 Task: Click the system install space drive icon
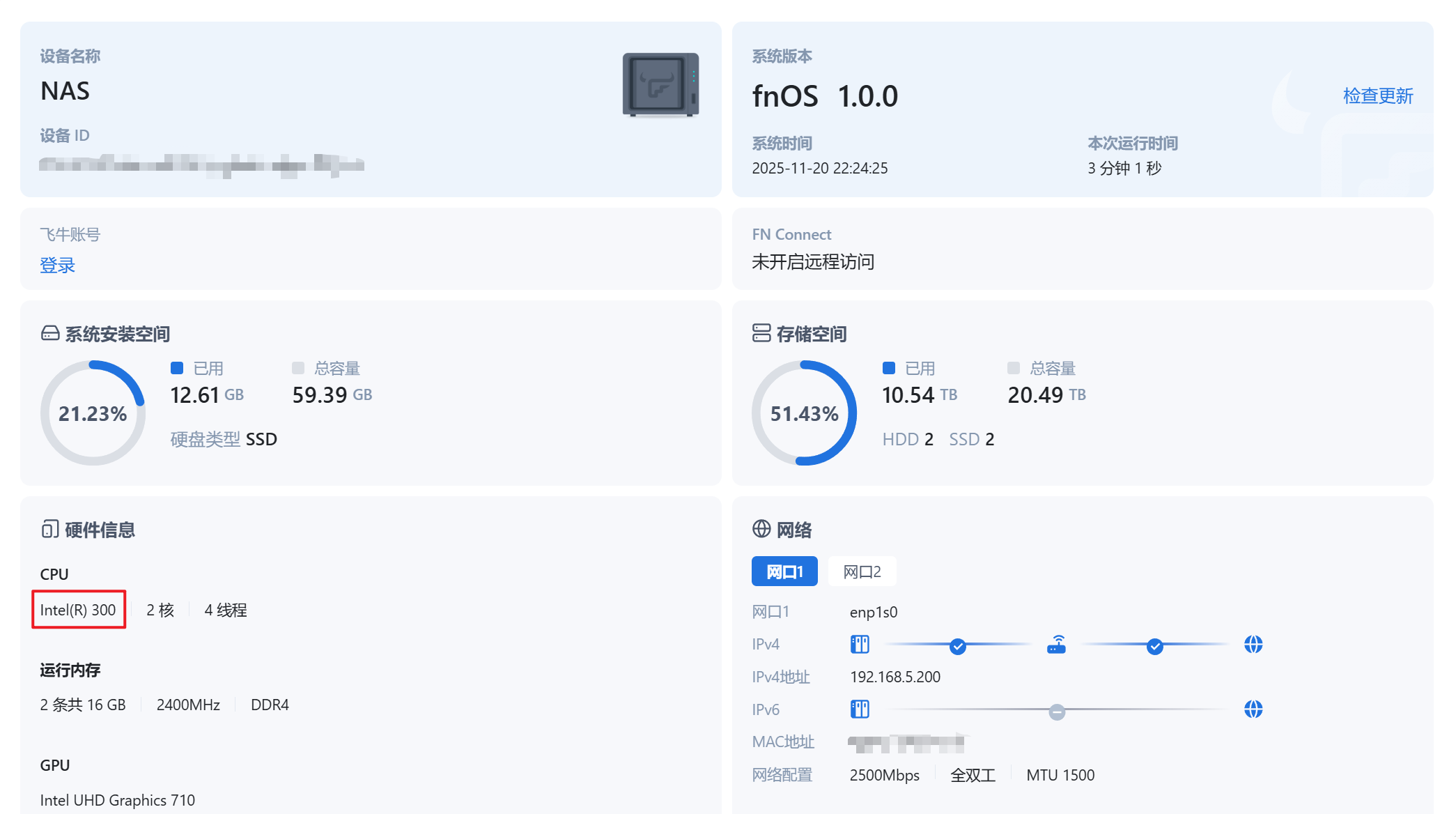pos(50,333)
